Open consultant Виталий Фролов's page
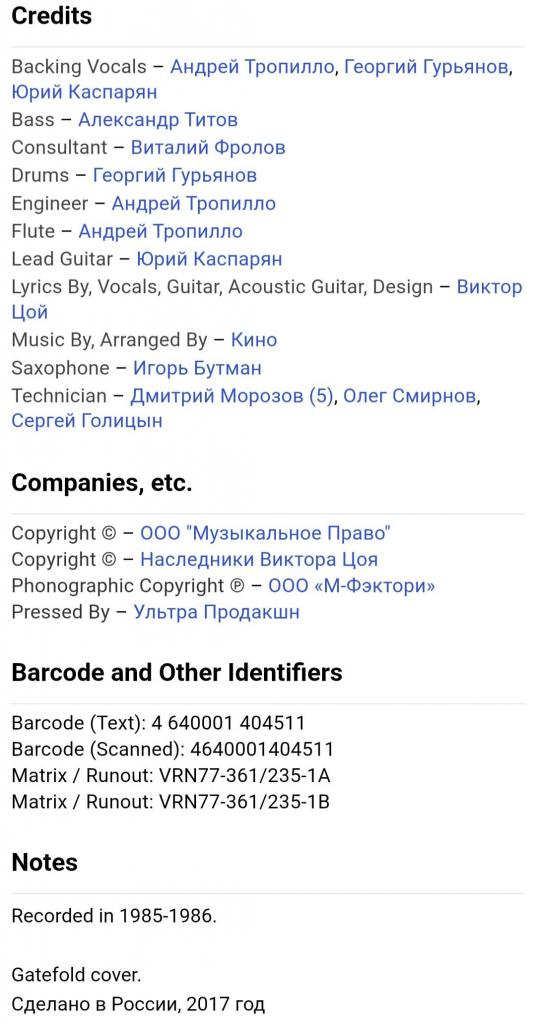The width and height of the screenshot is (536, 1024). (208, 148)
